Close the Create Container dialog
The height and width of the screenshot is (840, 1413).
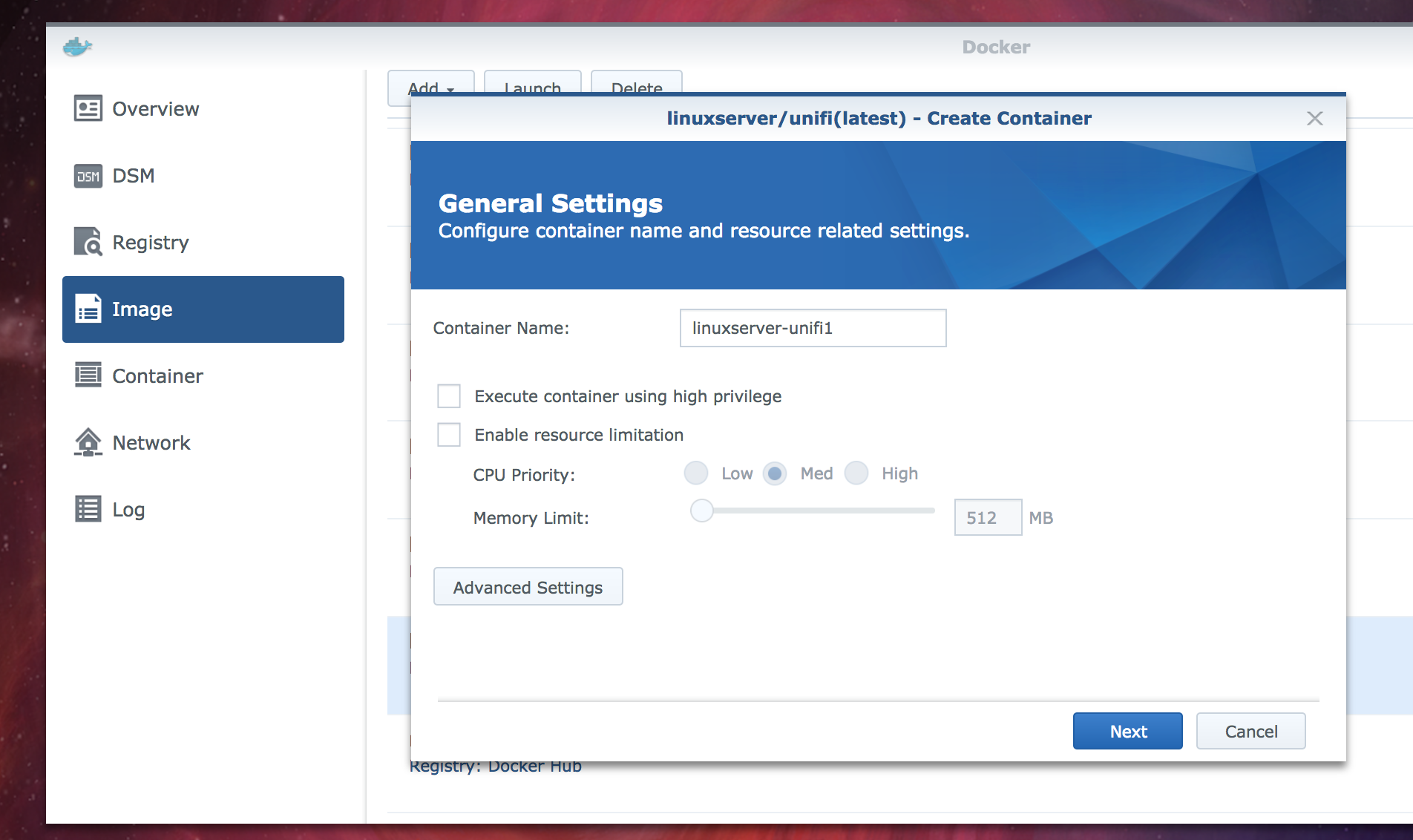pyautogui.click(x=1314, y=119)
